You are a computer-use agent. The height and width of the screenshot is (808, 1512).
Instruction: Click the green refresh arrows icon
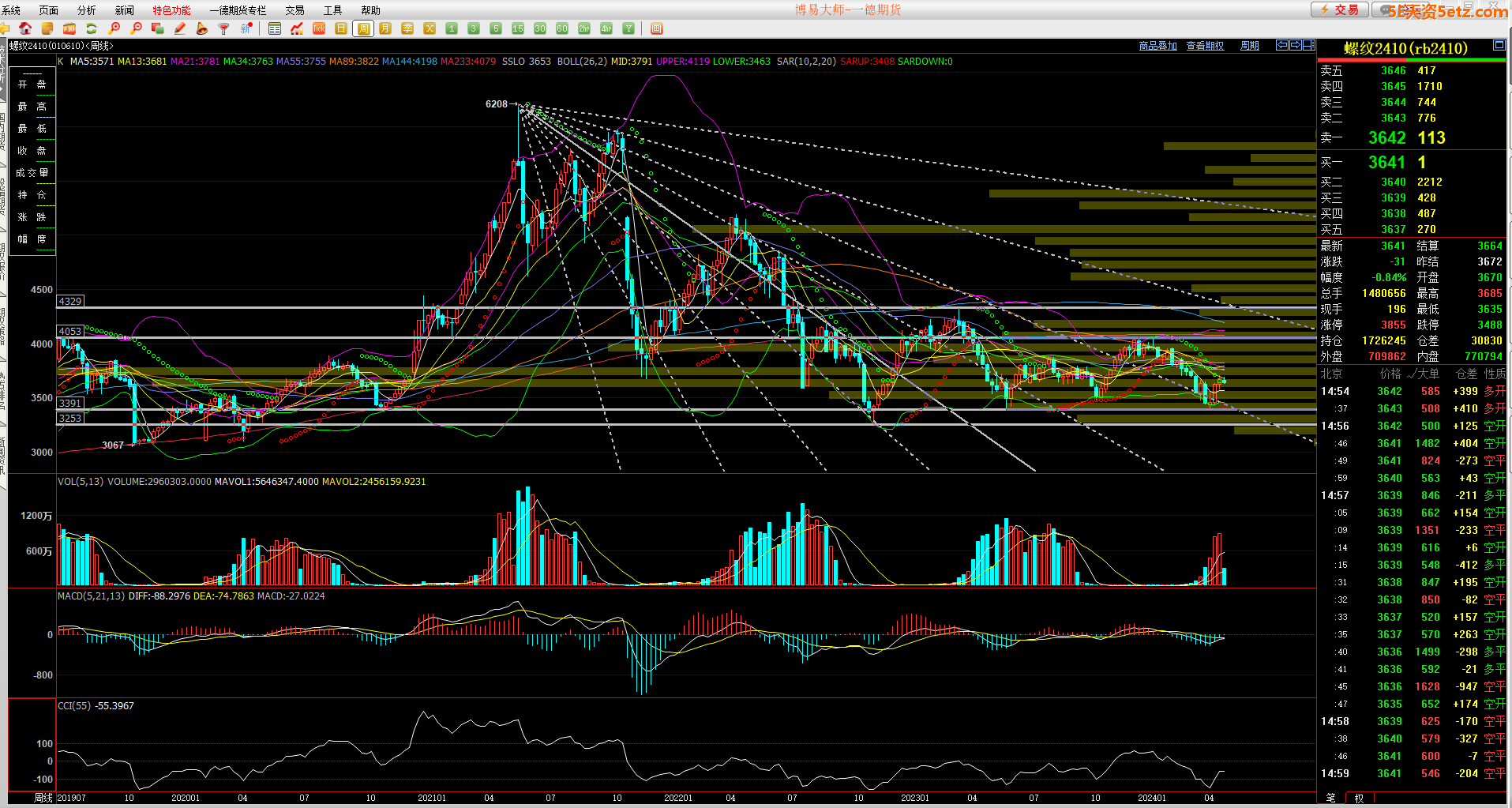pos(92,28)
